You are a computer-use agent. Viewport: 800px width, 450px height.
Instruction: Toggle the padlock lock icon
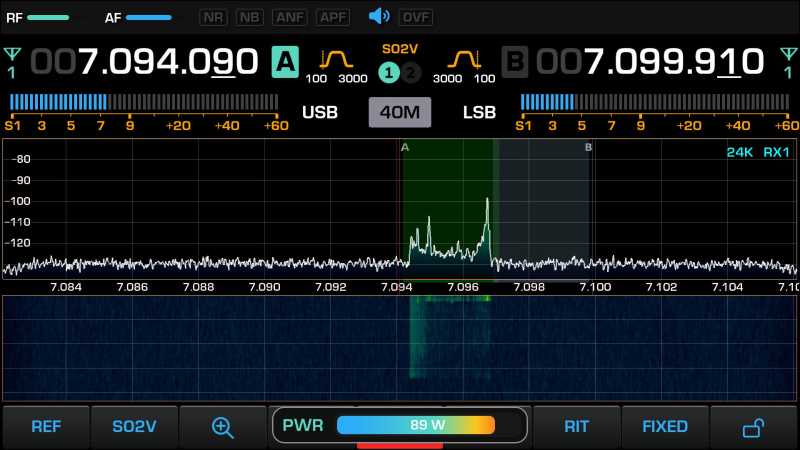[x=754, y=427]
